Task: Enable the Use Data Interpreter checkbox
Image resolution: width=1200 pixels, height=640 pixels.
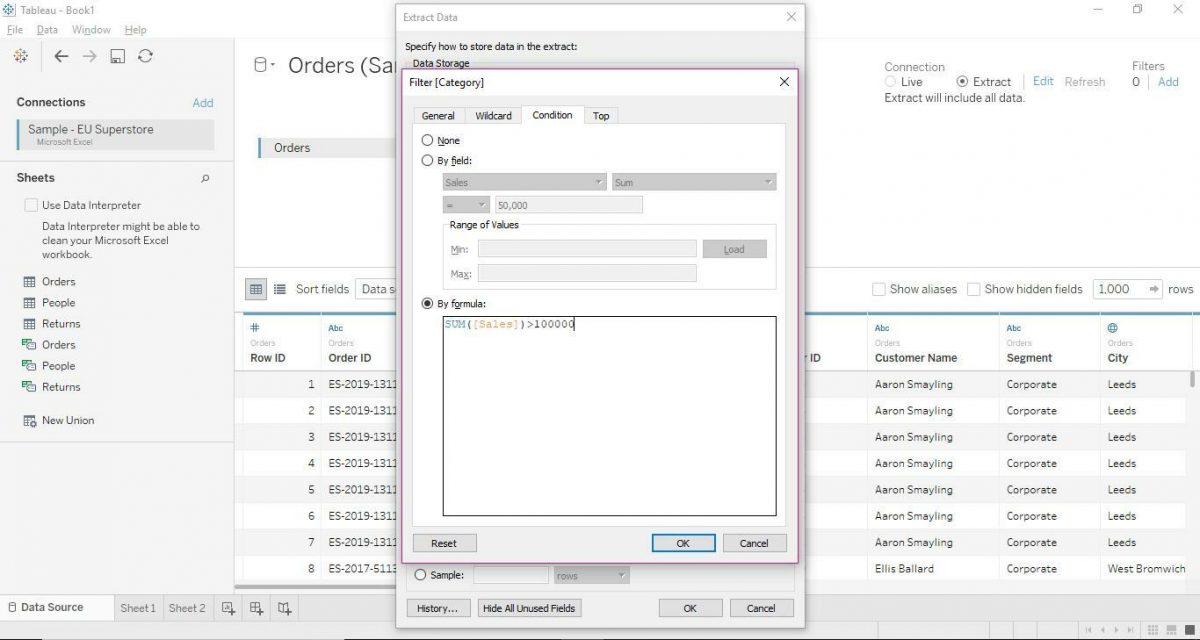Action: [31, 204]
